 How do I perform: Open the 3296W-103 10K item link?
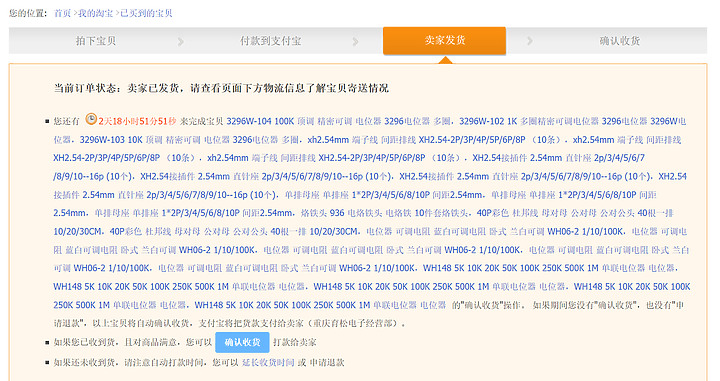coord(189,140)
